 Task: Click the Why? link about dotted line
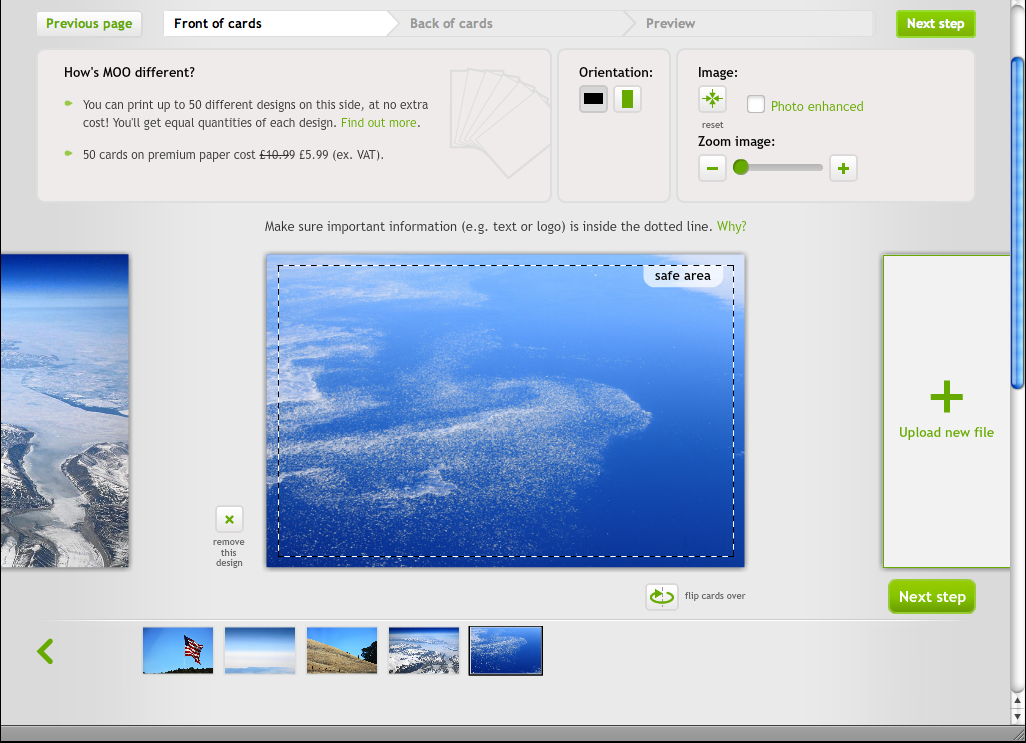(731, 226)
